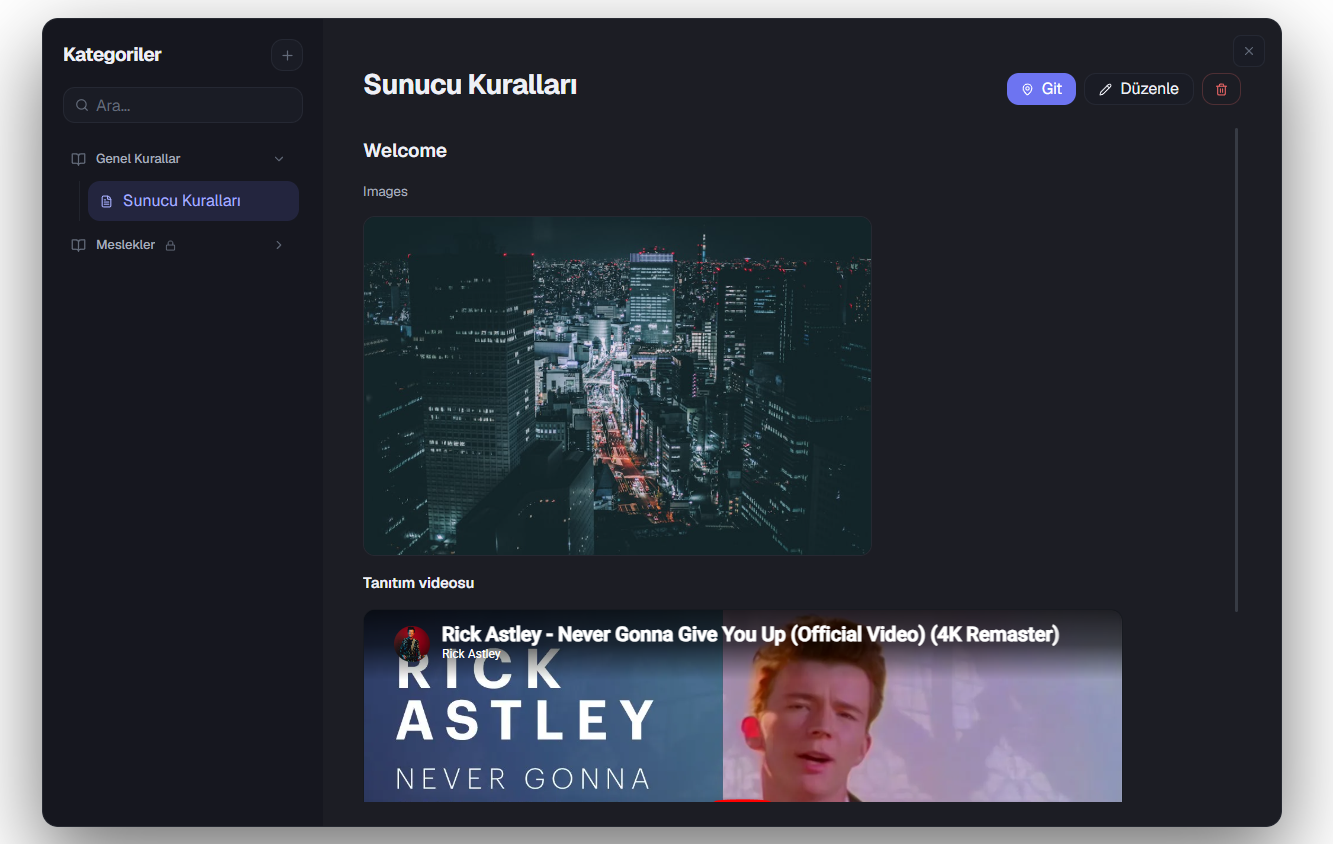Click Rick Astley channel avatar
Screen dimensions: 1333x844
point(411,644)
